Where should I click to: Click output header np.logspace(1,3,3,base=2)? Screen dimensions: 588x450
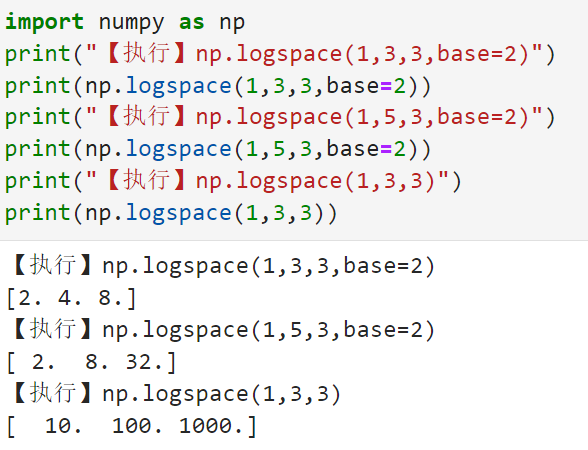pyautogui.click(x=224, y=266)
